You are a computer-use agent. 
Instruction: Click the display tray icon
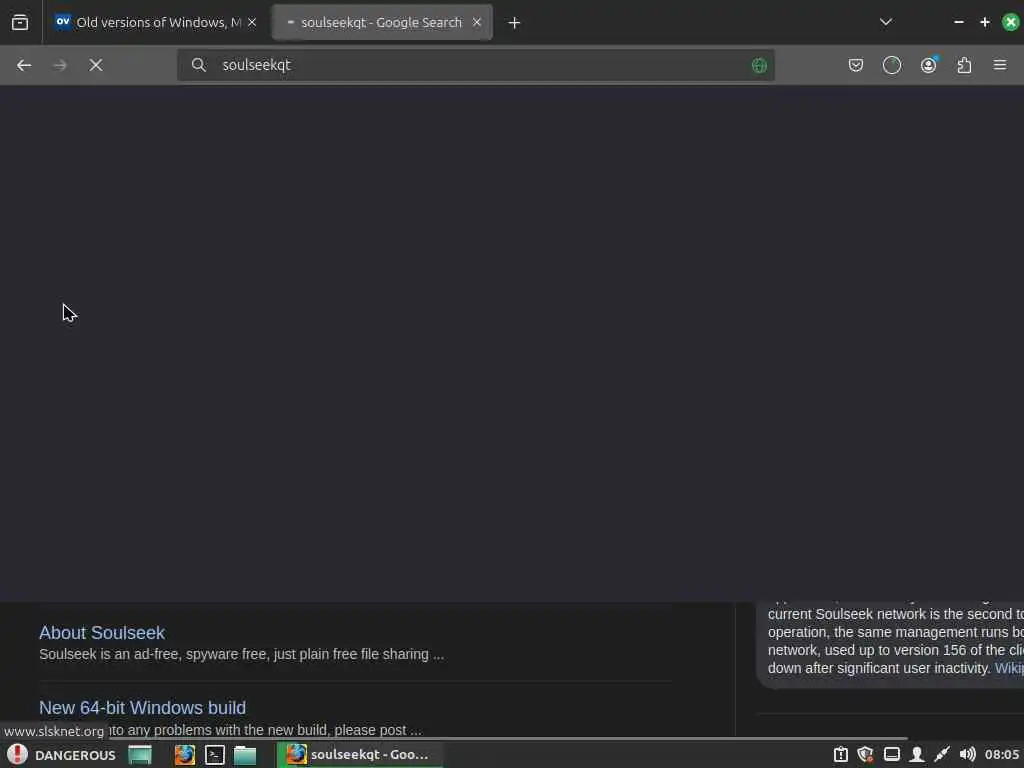[x=891, y=755]
